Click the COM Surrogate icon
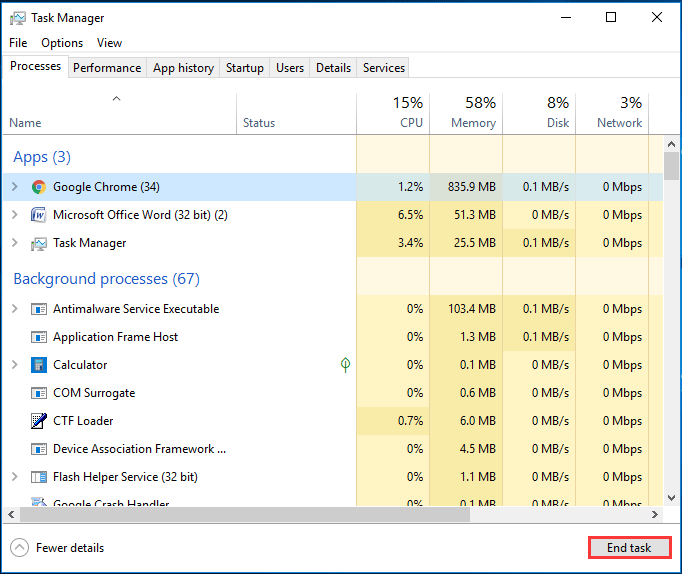 (x=39, y=393)
